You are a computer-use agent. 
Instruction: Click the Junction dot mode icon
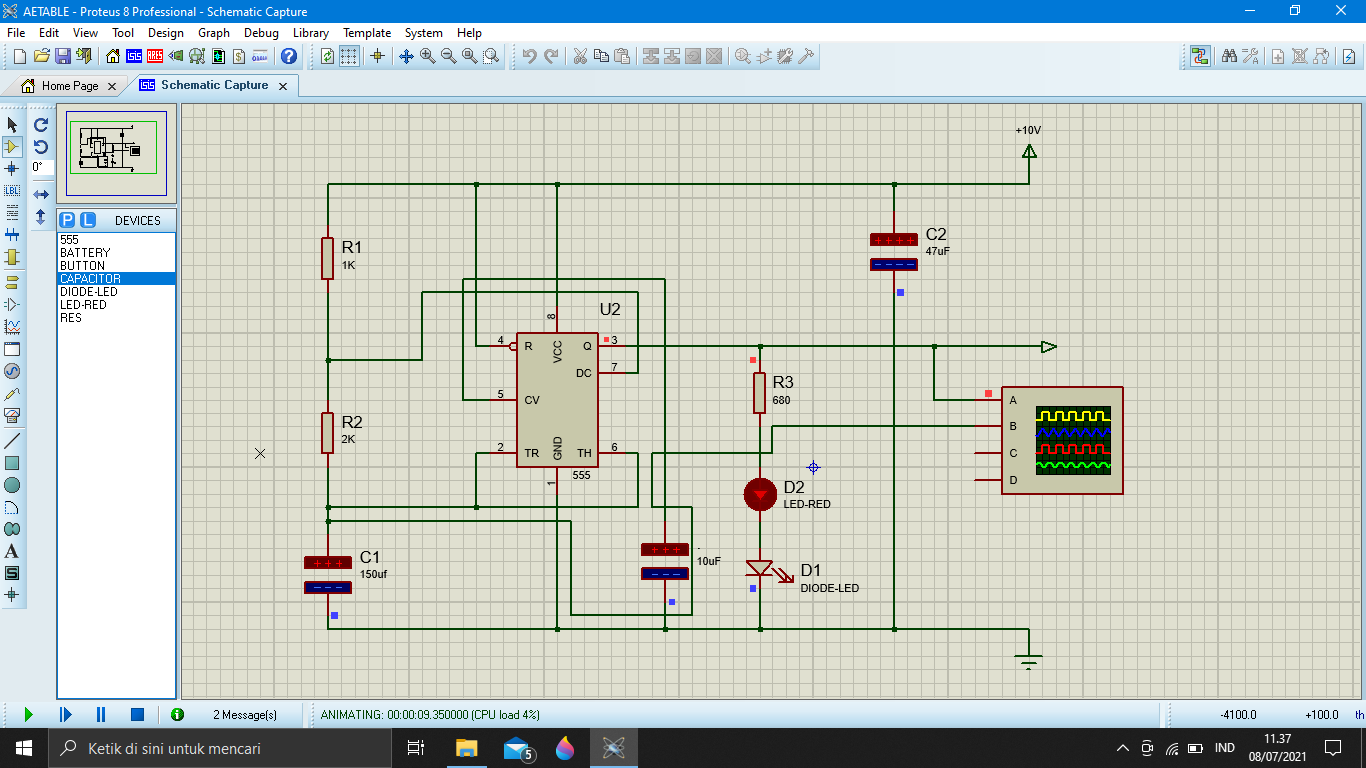tap(12, 168)
